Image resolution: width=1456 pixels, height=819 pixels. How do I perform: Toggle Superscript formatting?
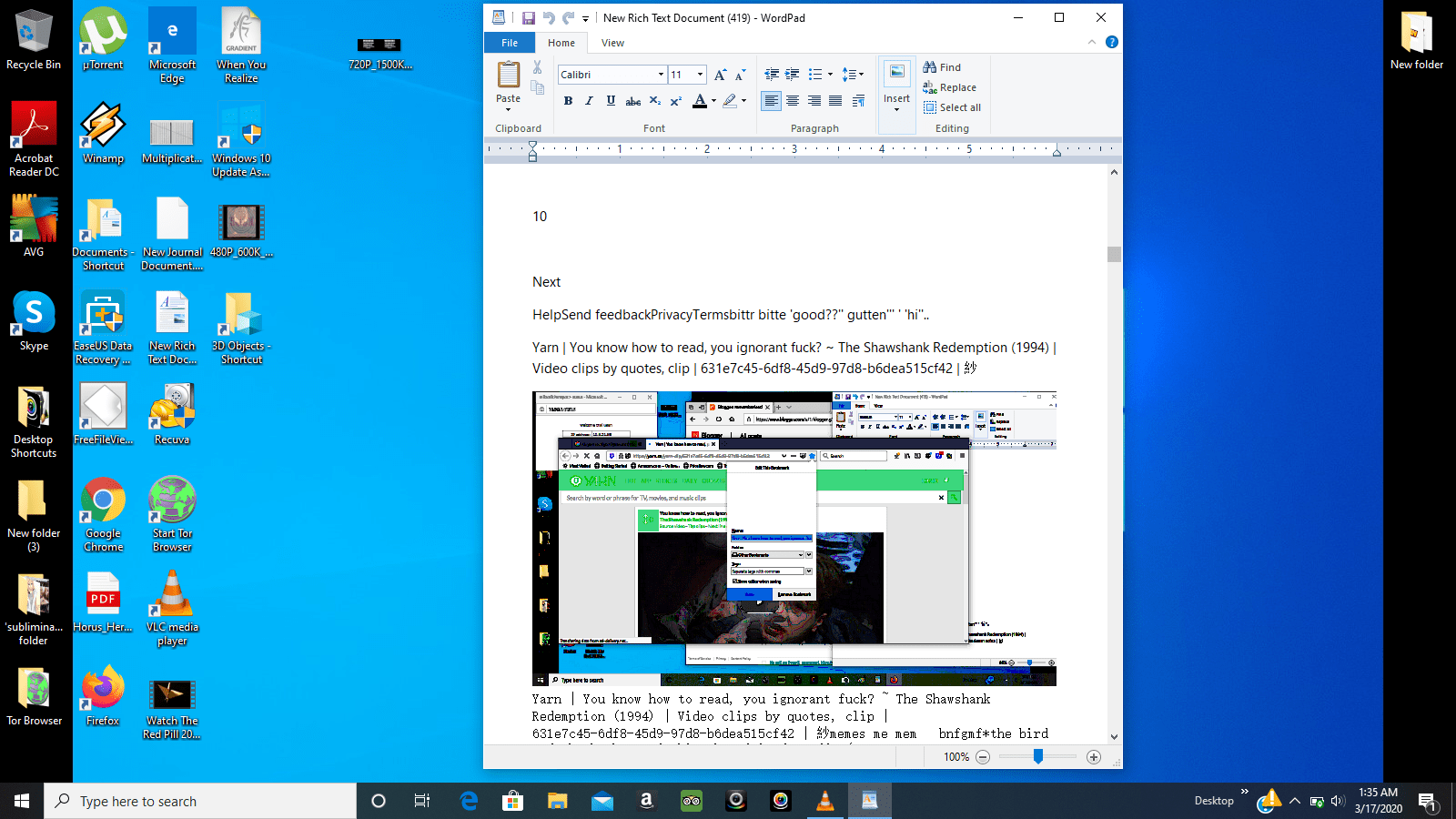coord(676,101)
